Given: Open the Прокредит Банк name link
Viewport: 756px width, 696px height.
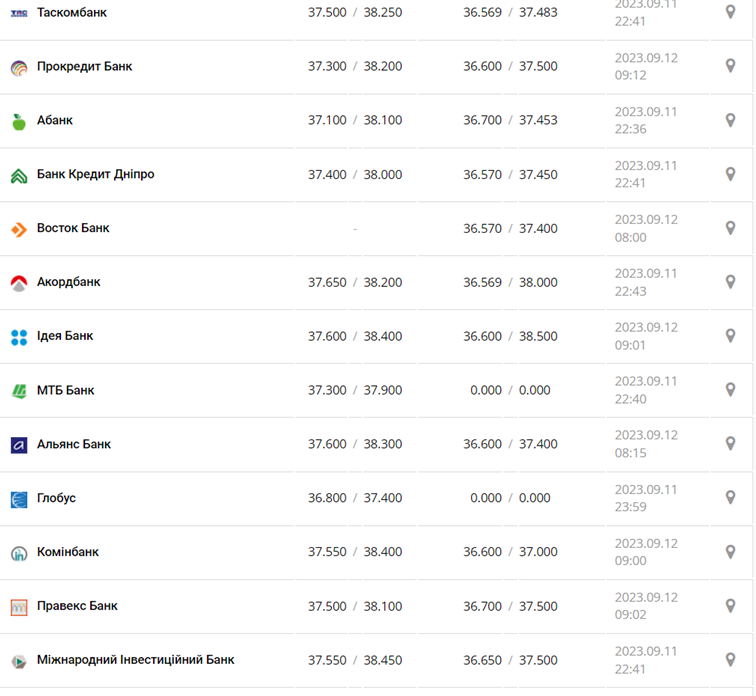Looking at the screenshot, I should [x=84, y=67].
